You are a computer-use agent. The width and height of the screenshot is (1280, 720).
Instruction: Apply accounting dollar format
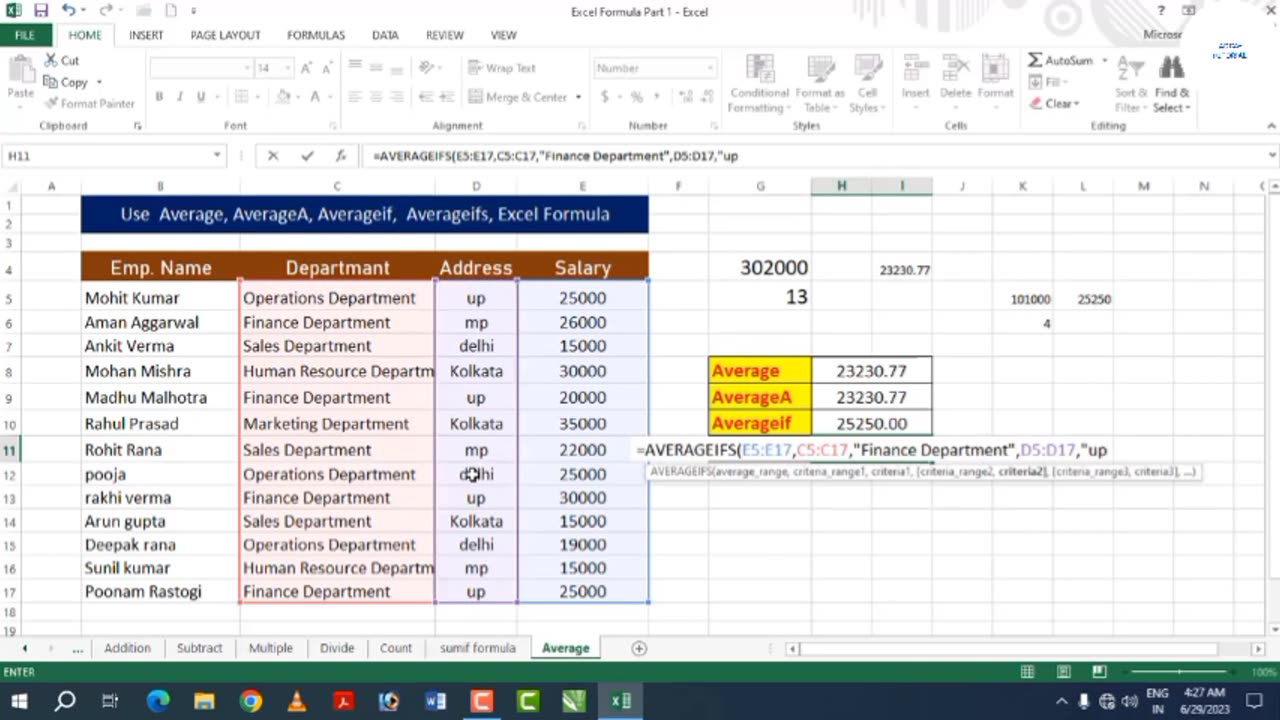[605, 97]
